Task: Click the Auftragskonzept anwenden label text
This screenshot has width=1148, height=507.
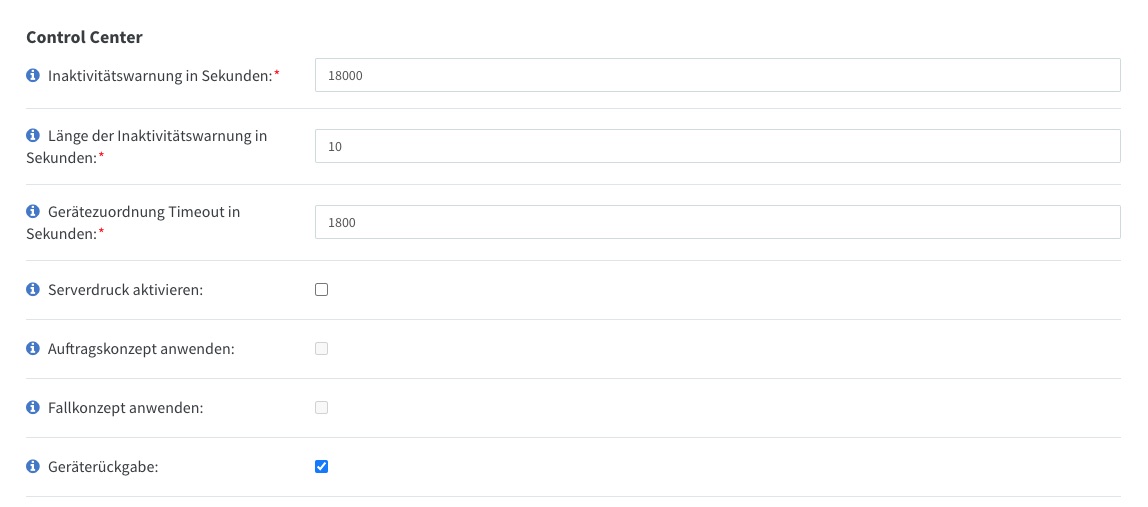Action: (141, 349)
